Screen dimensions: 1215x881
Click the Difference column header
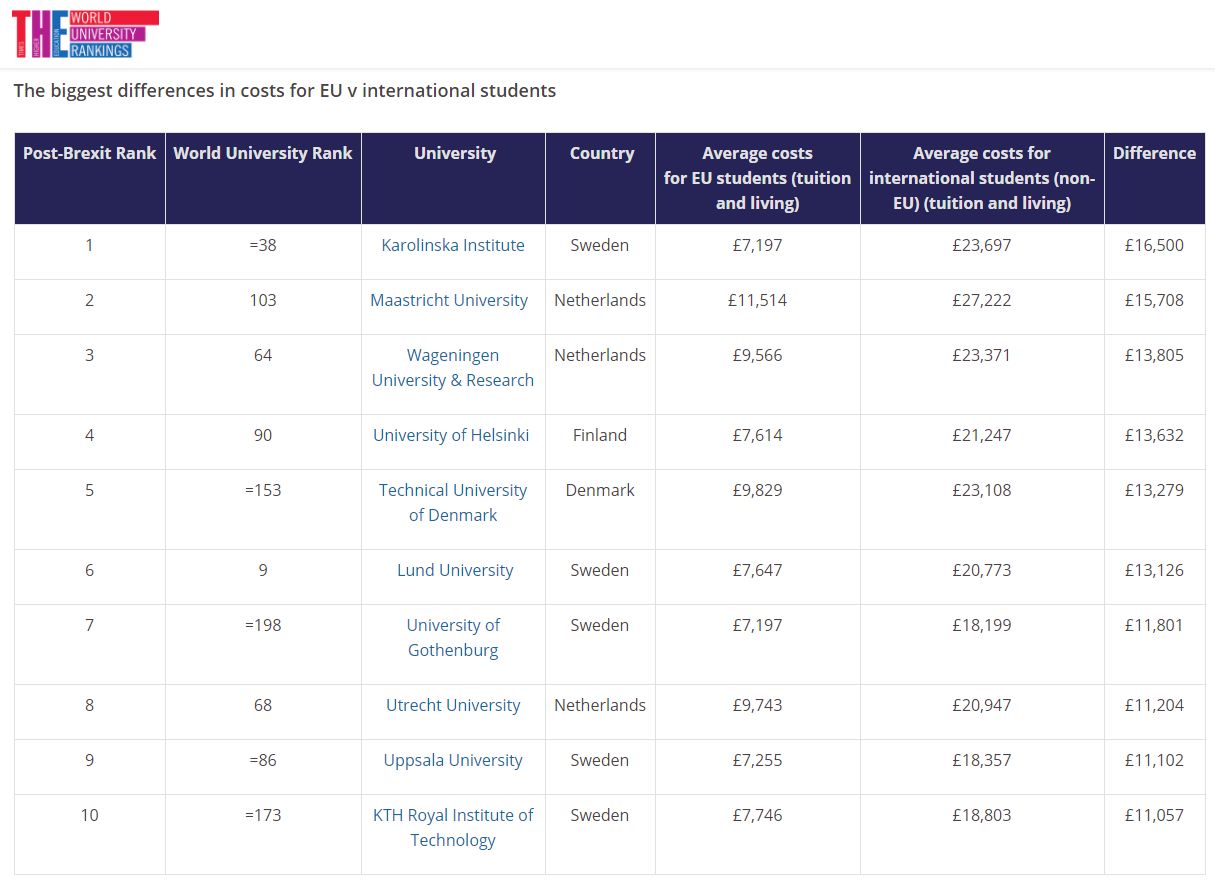(1154, 153)
